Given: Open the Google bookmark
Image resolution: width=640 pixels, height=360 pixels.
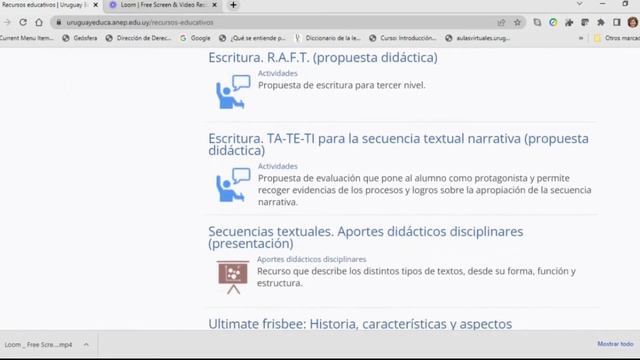Looking at the screenshot, I should tap(196, 38).
